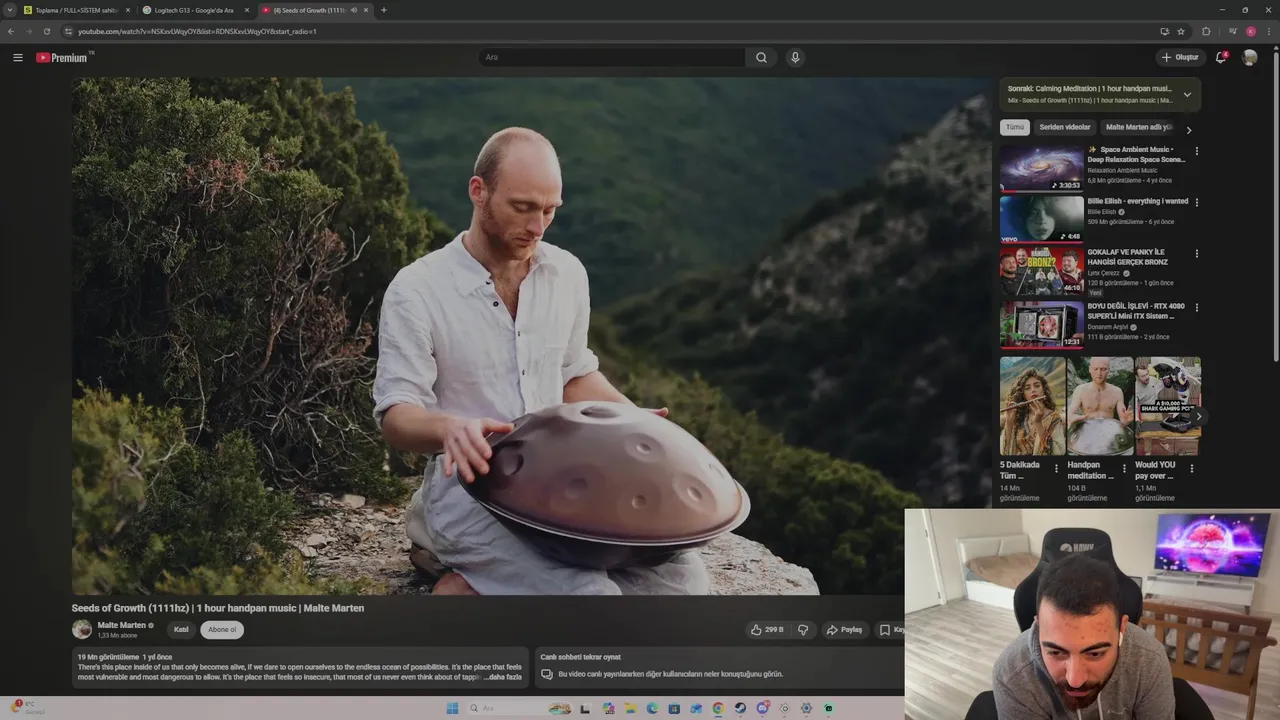The image size is (1280, 720).
Task: Open the Malte Marten channel name link
Action: point(122,625)
